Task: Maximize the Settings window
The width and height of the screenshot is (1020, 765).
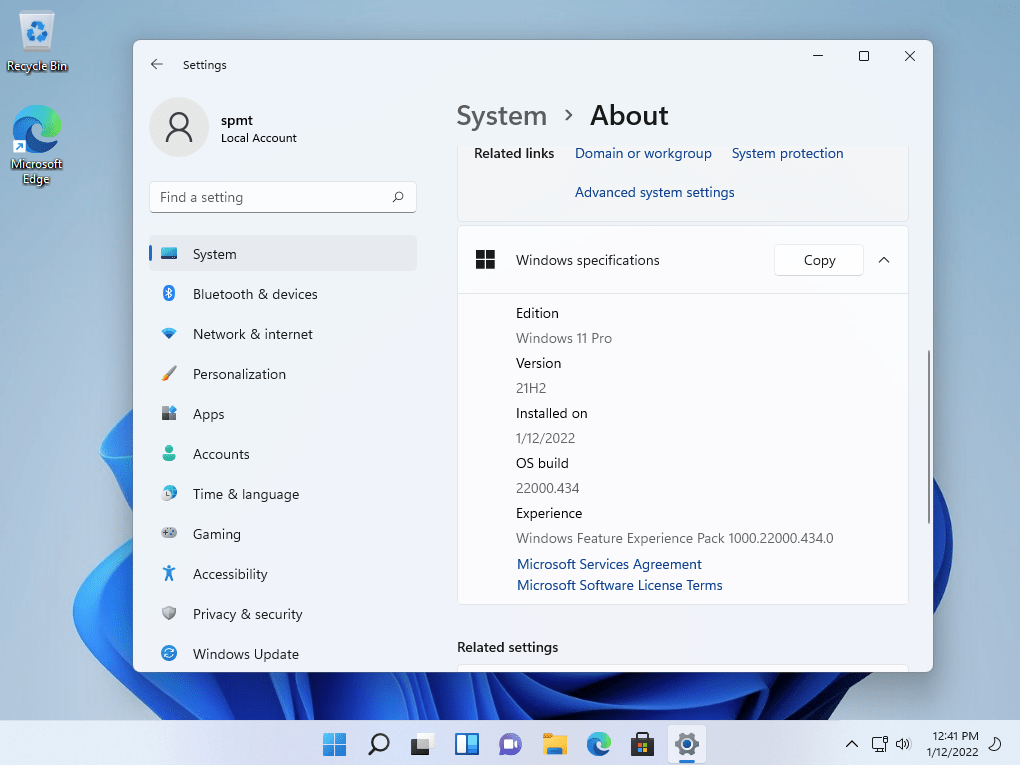Action: (x=864, y=56)
